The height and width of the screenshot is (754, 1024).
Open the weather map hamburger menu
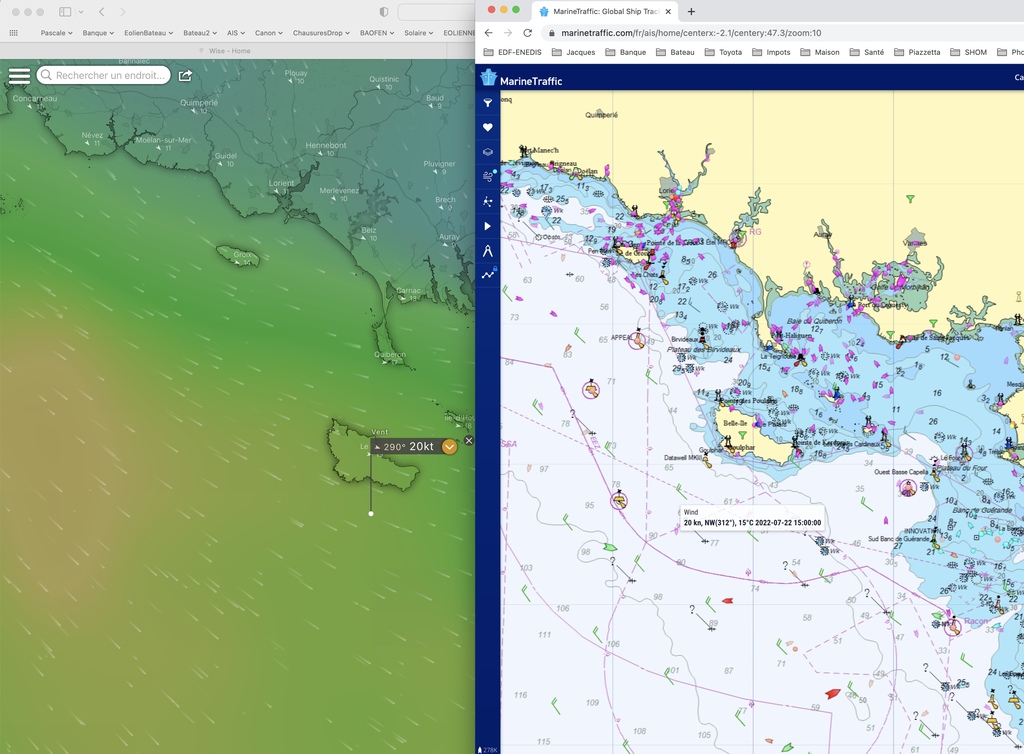point(19,76)
